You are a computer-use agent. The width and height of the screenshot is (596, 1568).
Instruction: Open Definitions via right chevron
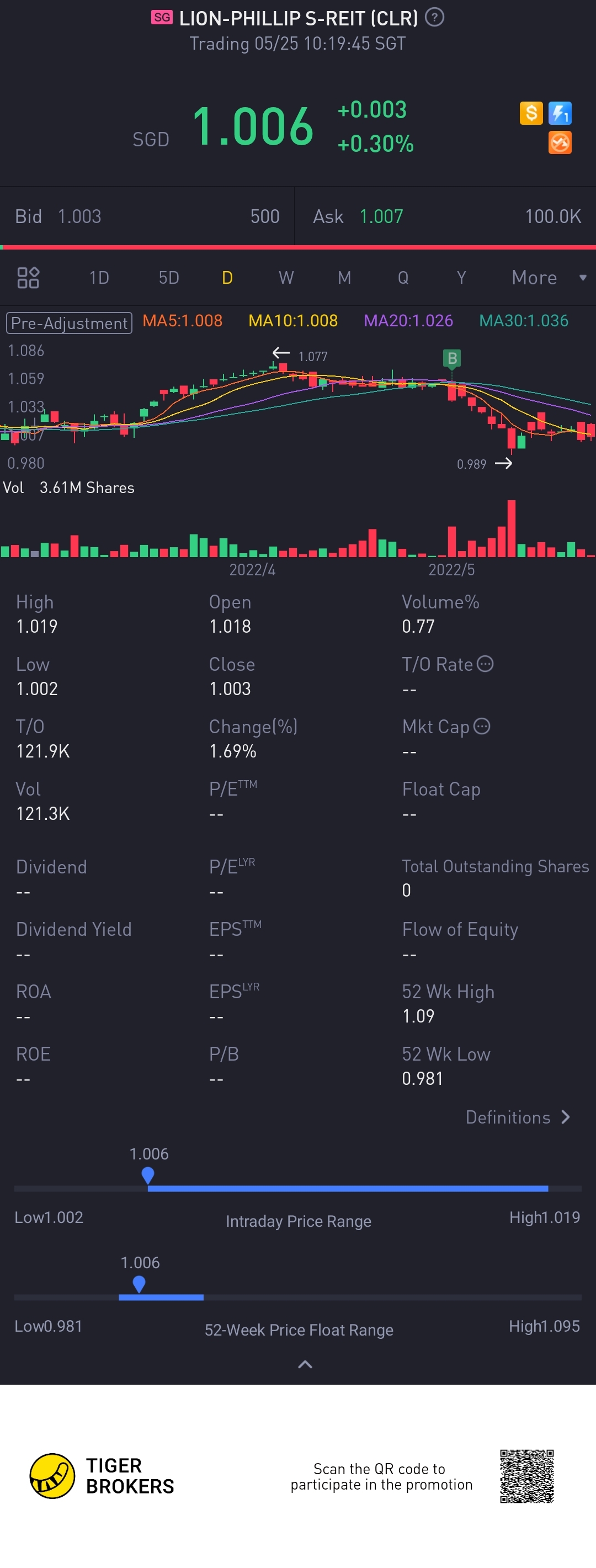pos(565,1117)
